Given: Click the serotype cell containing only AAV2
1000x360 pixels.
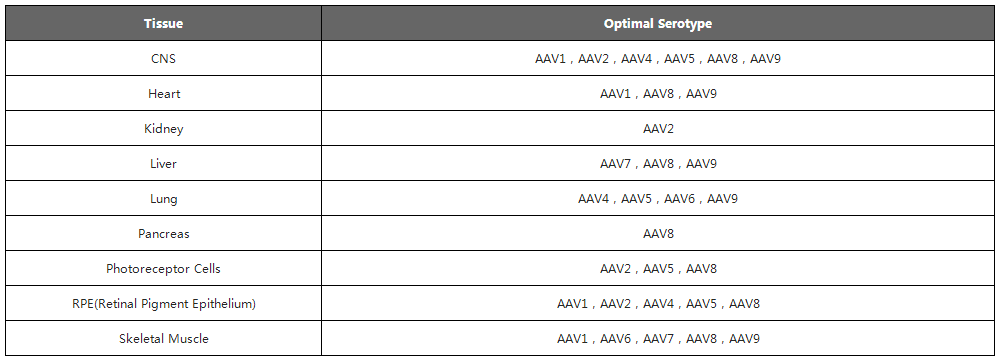Looking at the screenshot, I should coord(658,129).
